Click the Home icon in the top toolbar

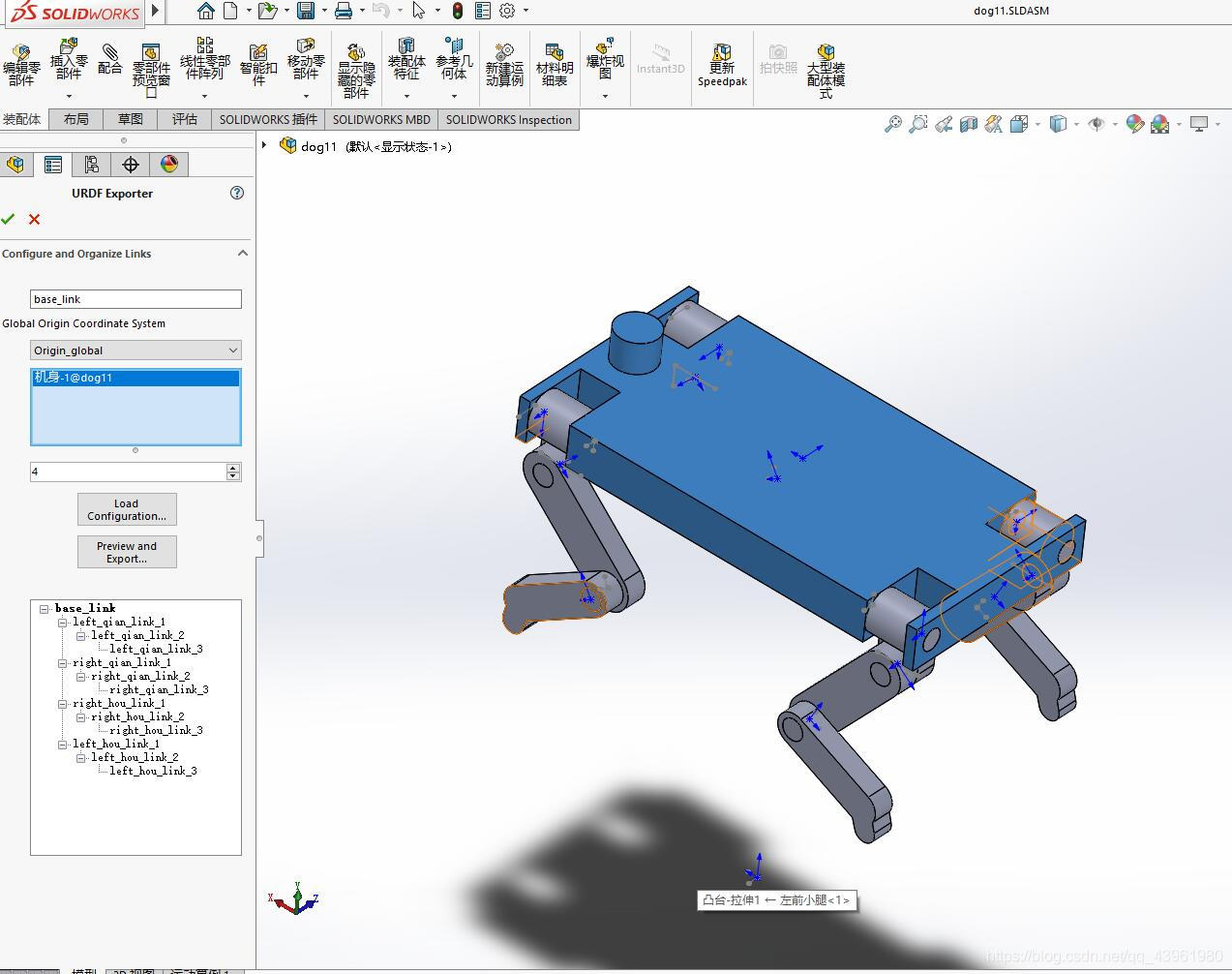pos(205,11)
